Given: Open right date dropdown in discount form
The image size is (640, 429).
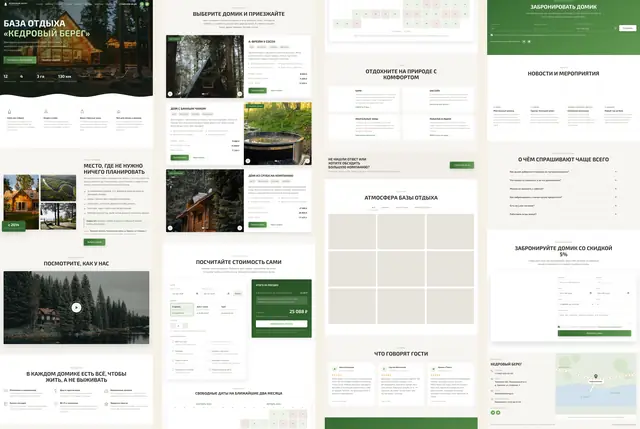Looking at the screenshot, I should tap(613, 293).
